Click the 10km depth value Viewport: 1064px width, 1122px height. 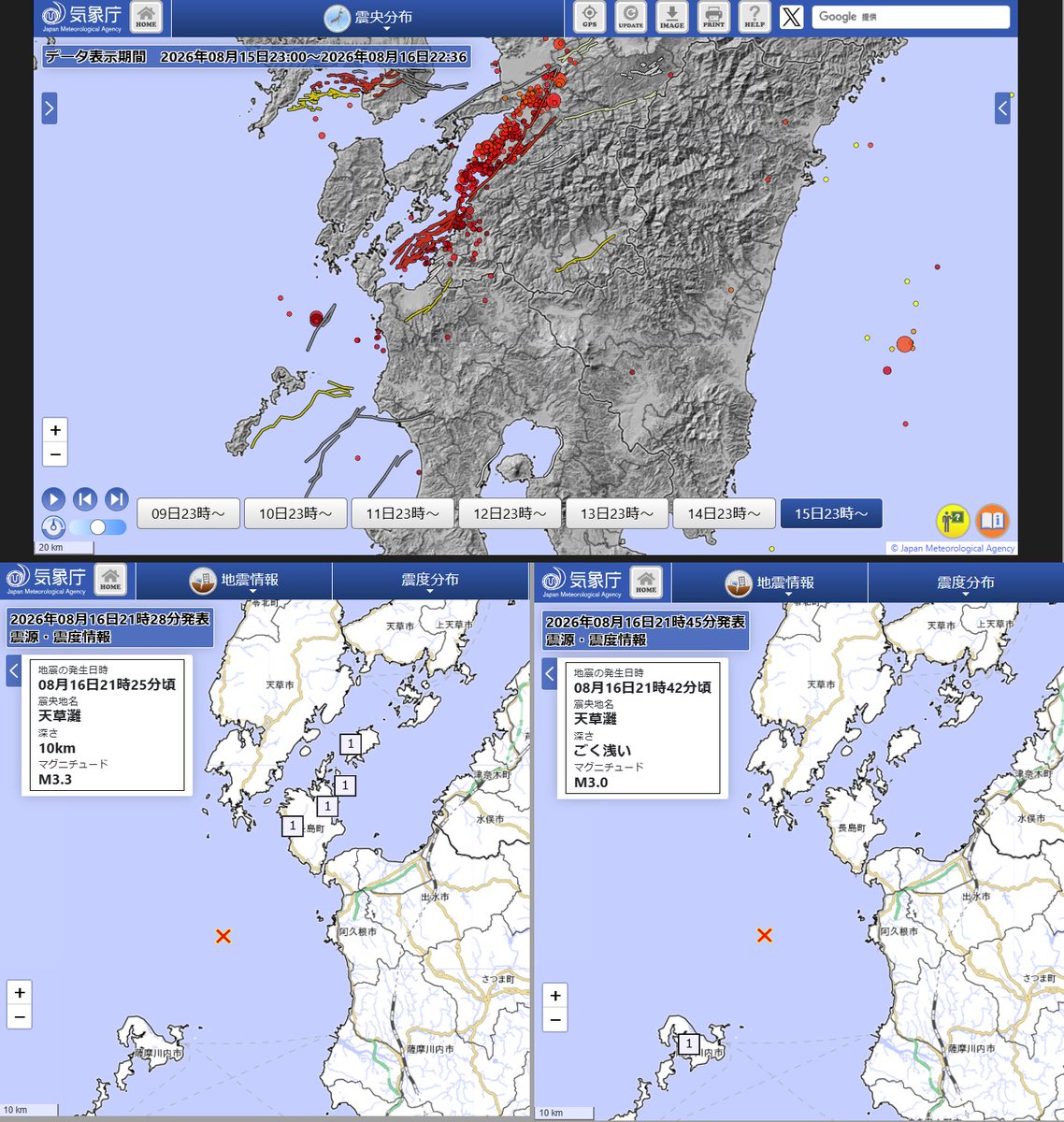(57, 748)
